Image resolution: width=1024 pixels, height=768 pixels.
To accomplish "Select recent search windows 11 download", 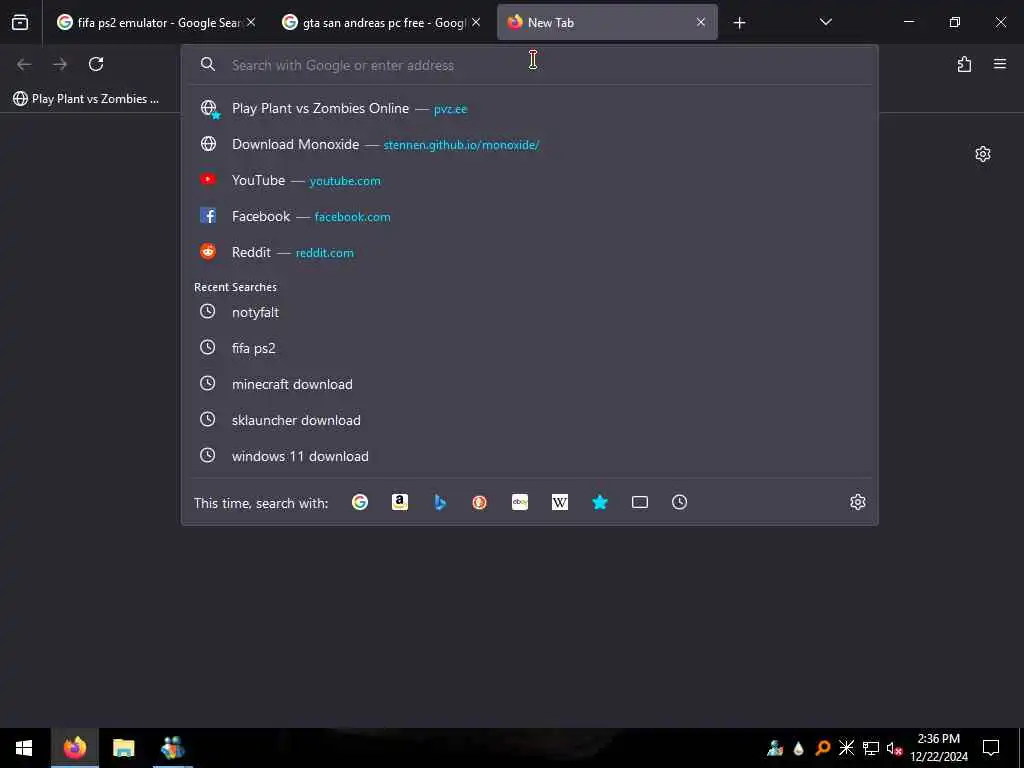I will [x=529, y=456].
